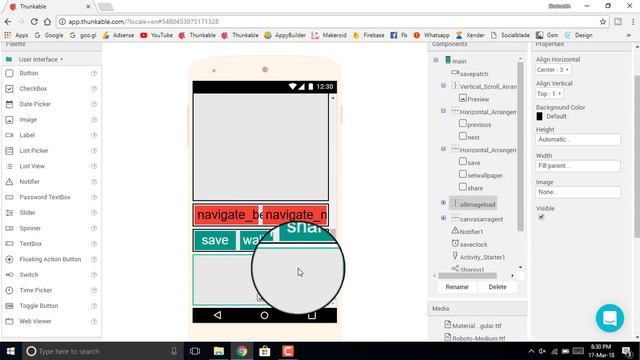This screenshot has height=360, width=640.
Task: Select the Switch palette component
Action: coord(29,275)
